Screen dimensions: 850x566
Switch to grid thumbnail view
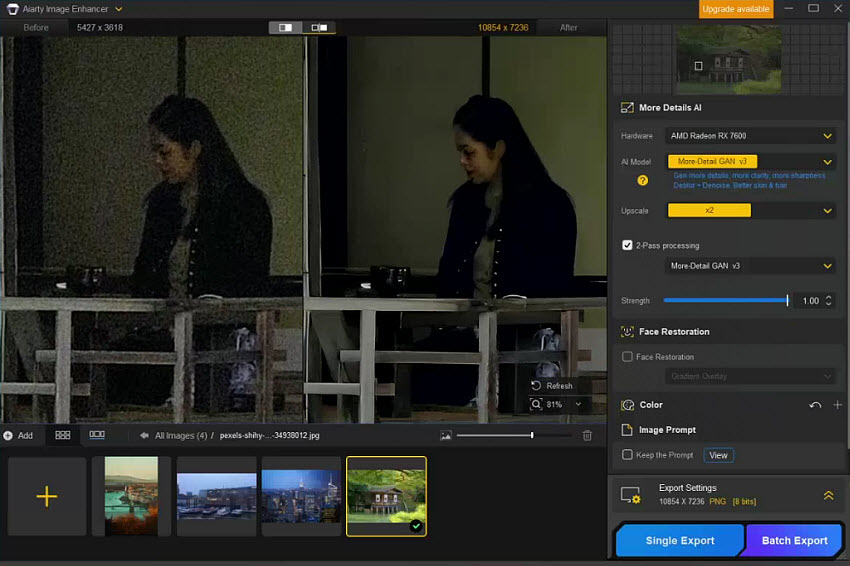point(63,435)
